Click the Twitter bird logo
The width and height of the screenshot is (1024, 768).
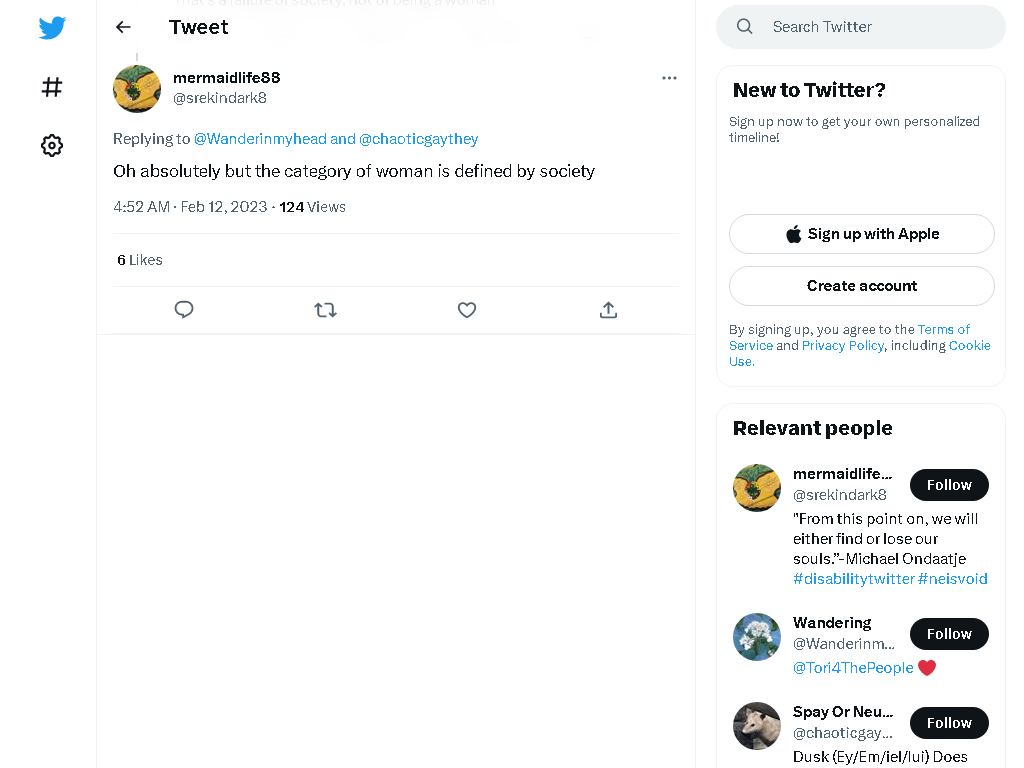coord(52,27)
